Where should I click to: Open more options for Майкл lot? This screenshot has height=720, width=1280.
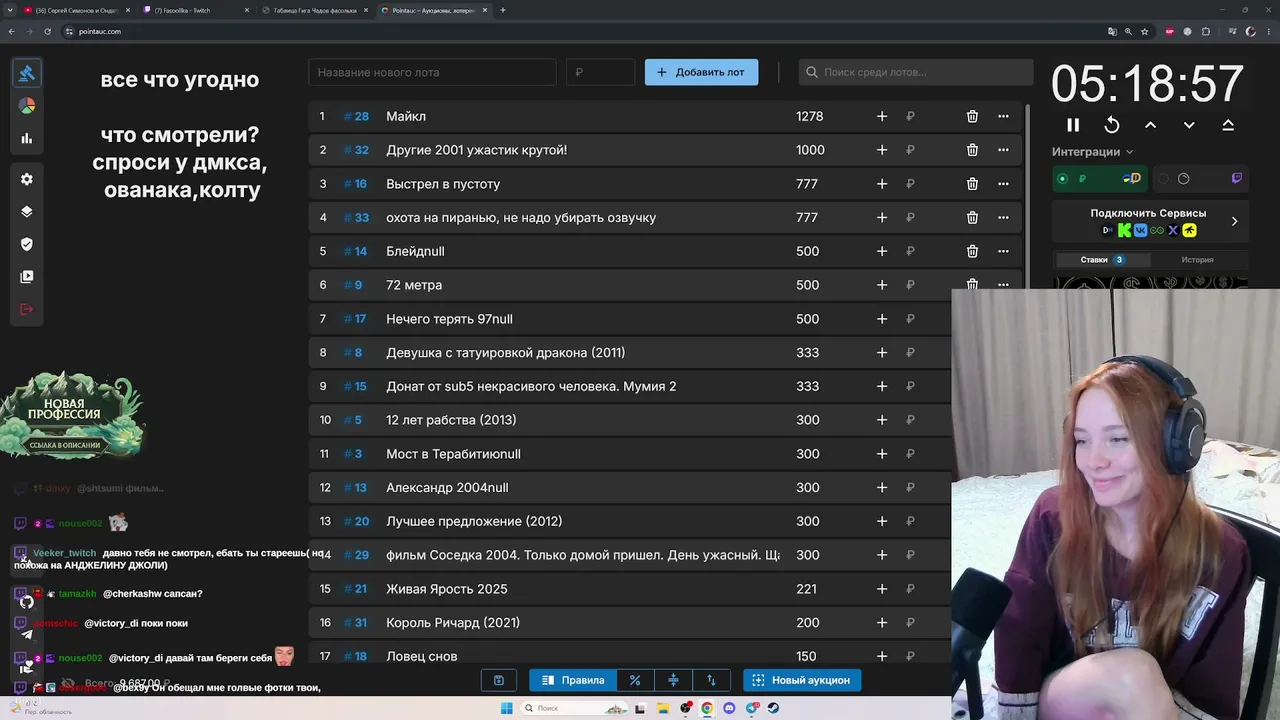tap(1003, 116)
